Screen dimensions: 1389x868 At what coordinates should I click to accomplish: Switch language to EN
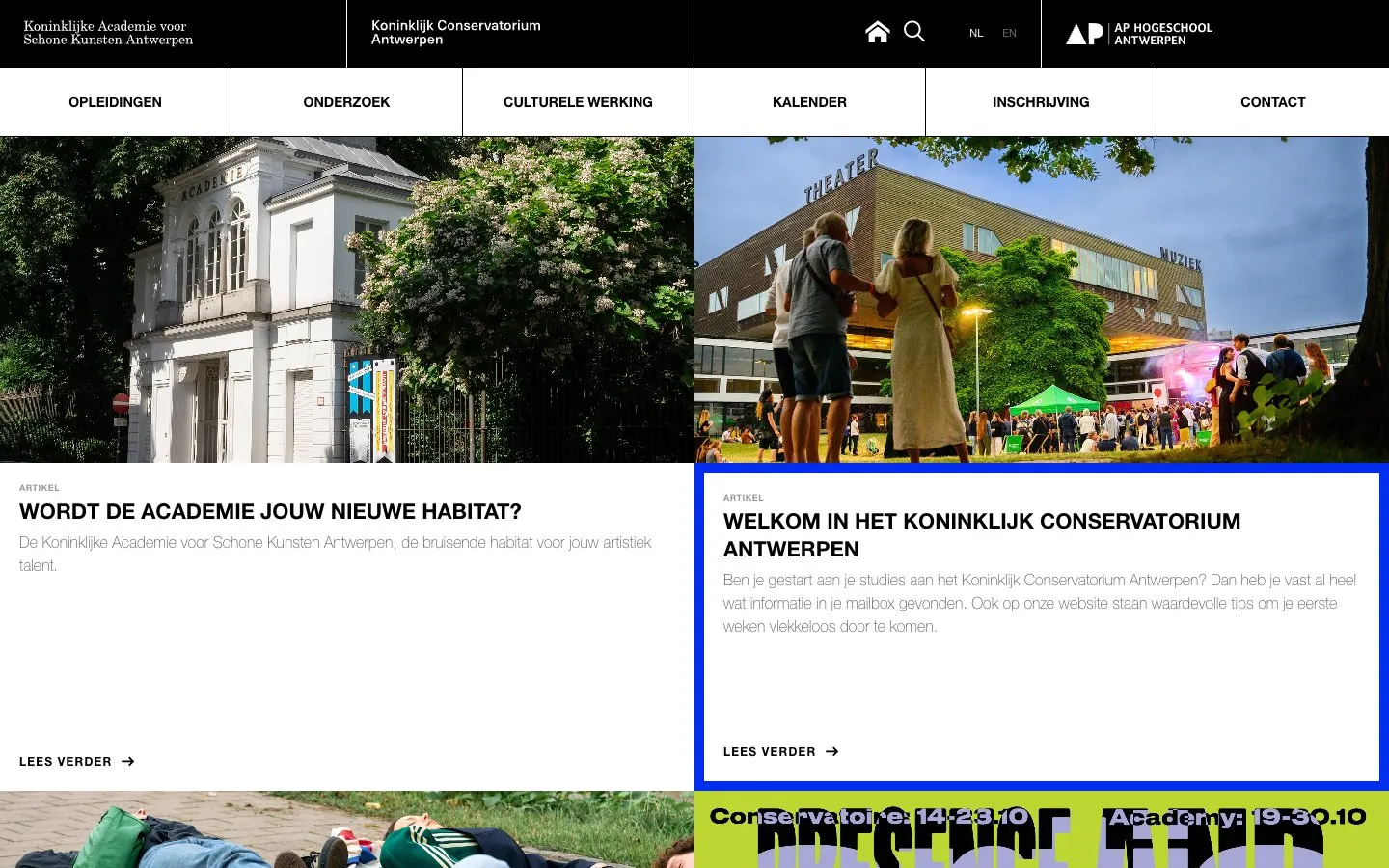pyautogui.click(x=1010, y=33)
